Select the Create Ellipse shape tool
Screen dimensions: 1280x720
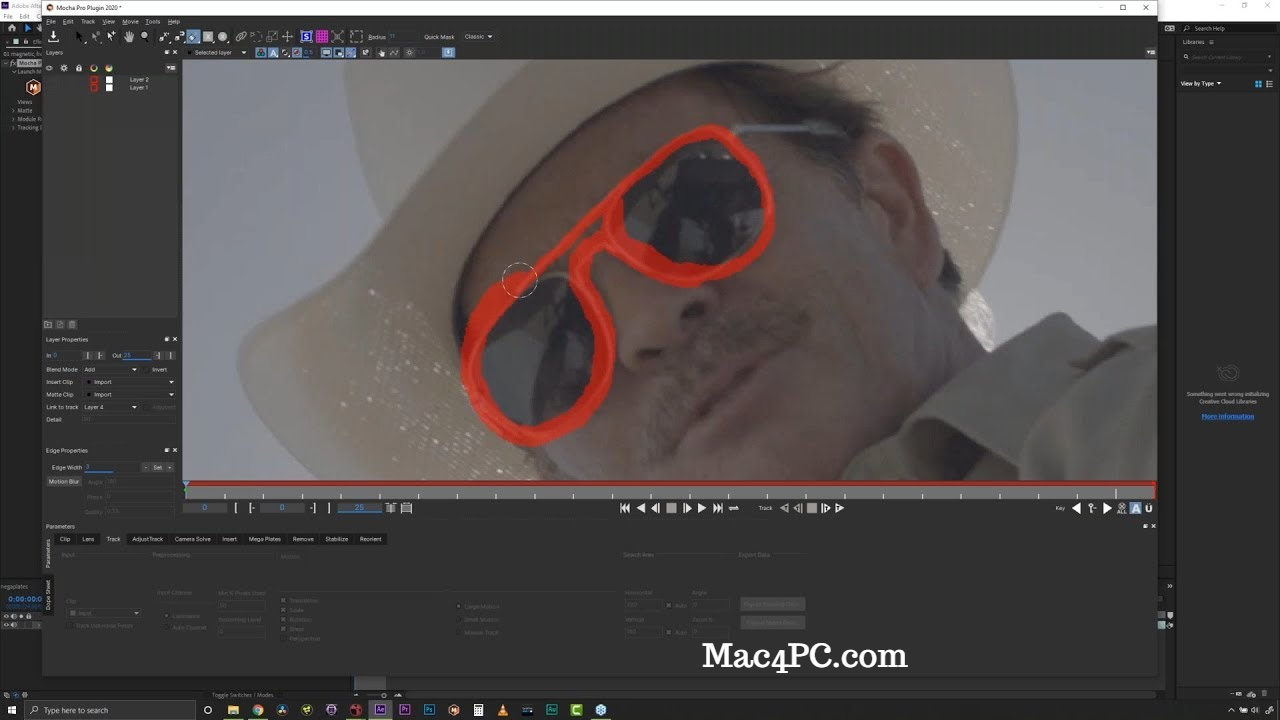(222, 37)
